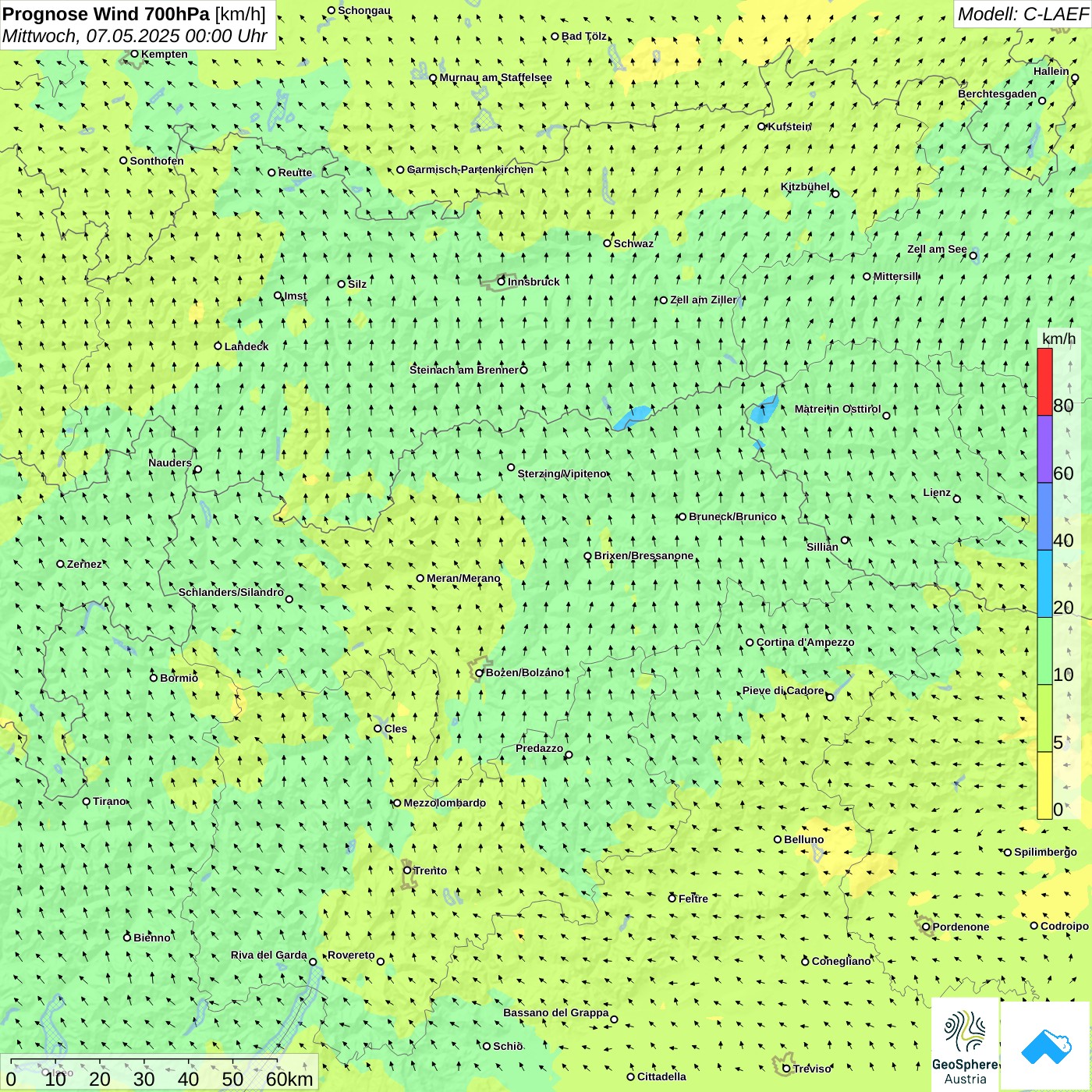
Task: Click the Kitzbühel location circle
Action: 835,193
